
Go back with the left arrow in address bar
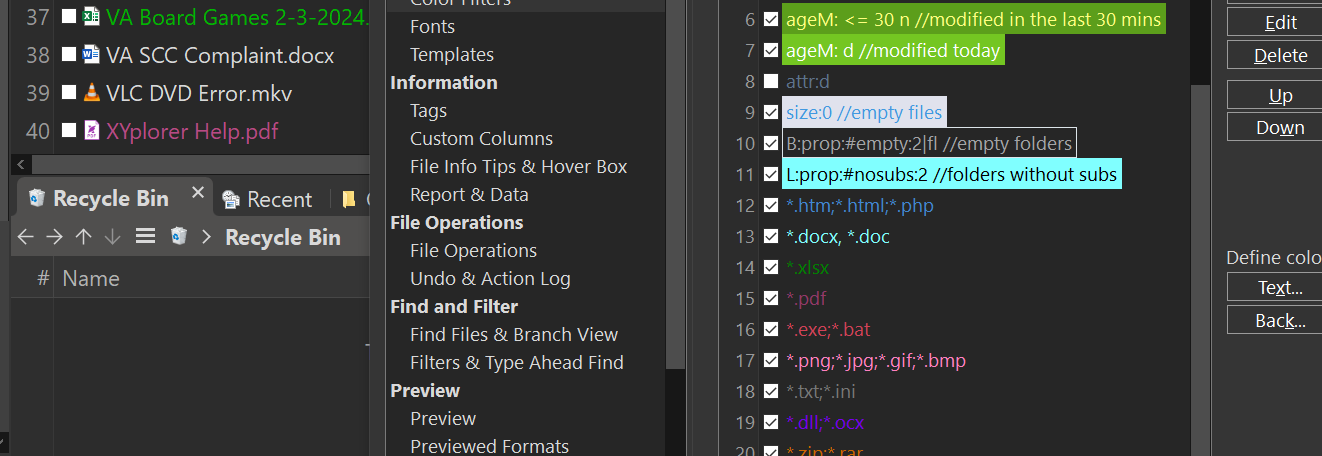pos(26,237)
